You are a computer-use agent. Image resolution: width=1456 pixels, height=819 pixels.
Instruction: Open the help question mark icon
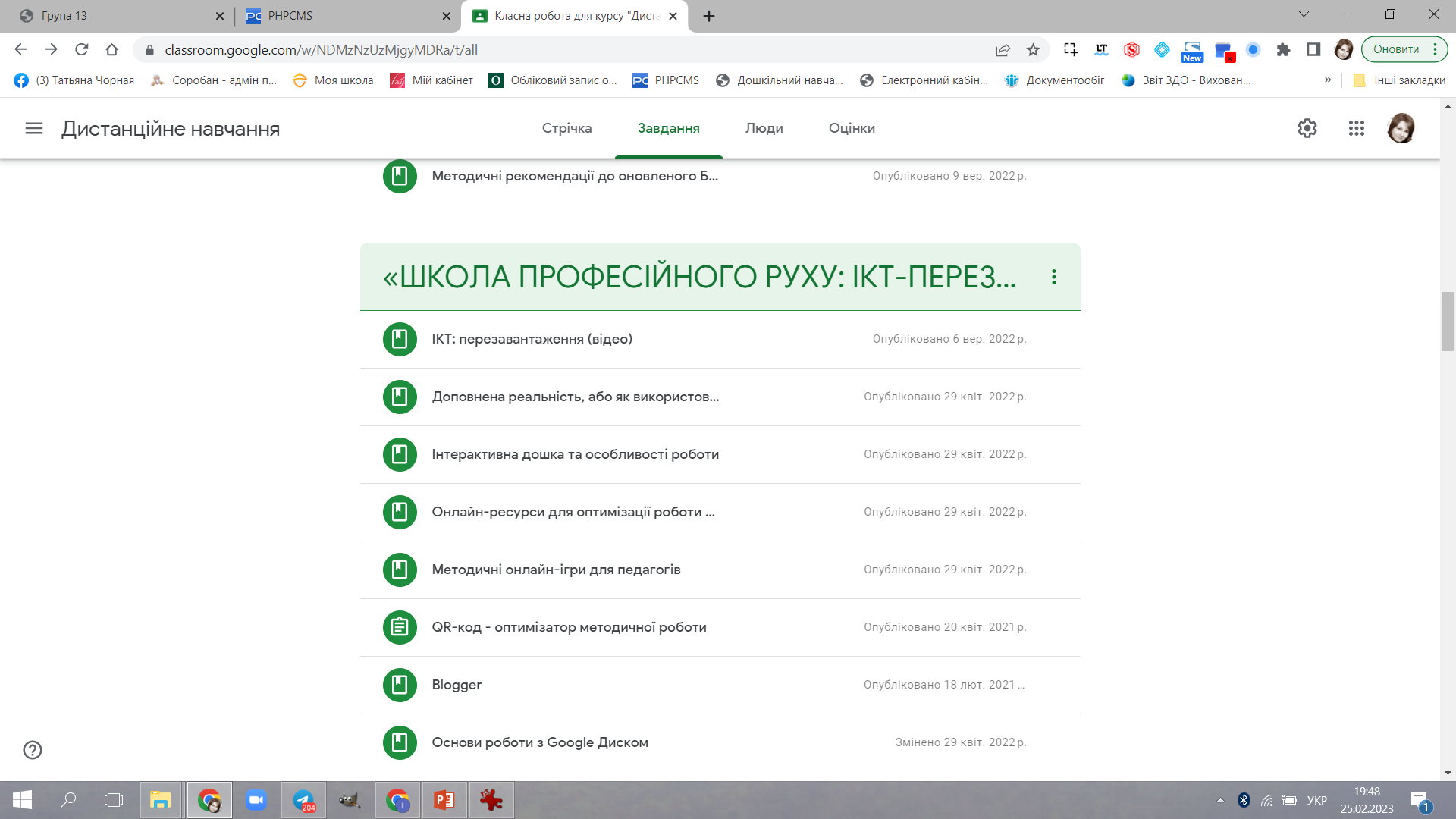pos(33,750)
